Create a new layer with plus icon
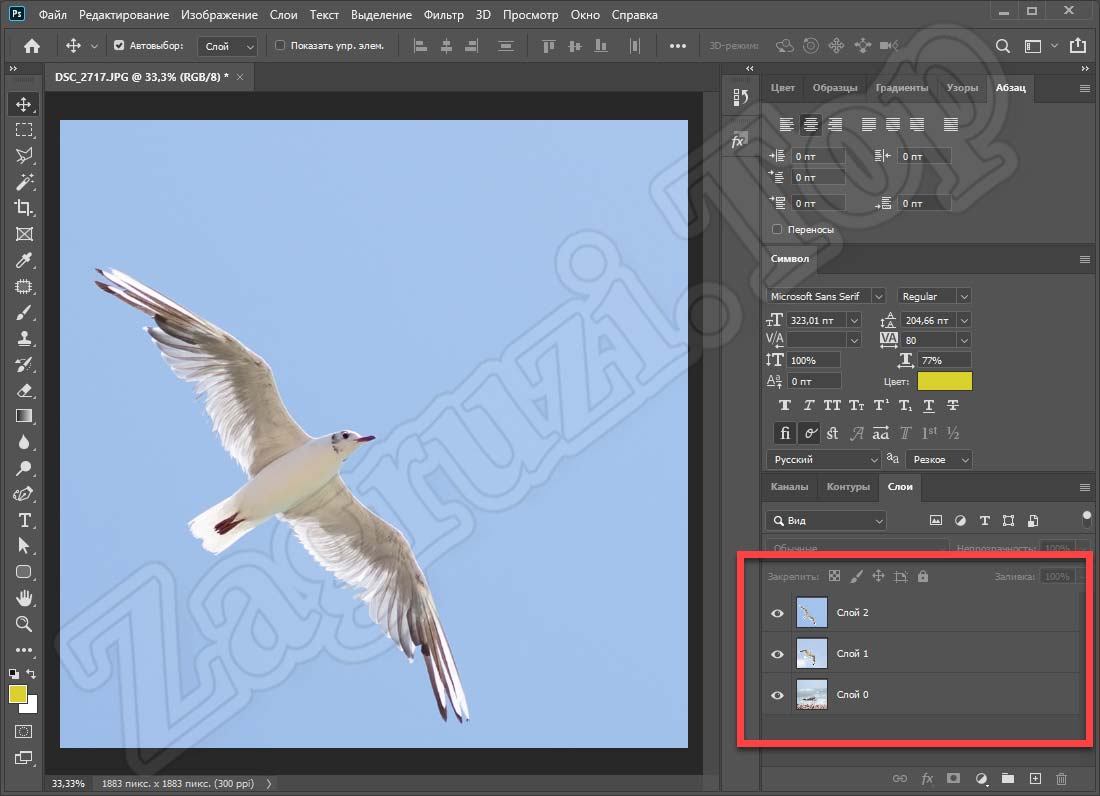This screenshot has width=1100, height=796. pyautogui.click(x=1035, y=778)
